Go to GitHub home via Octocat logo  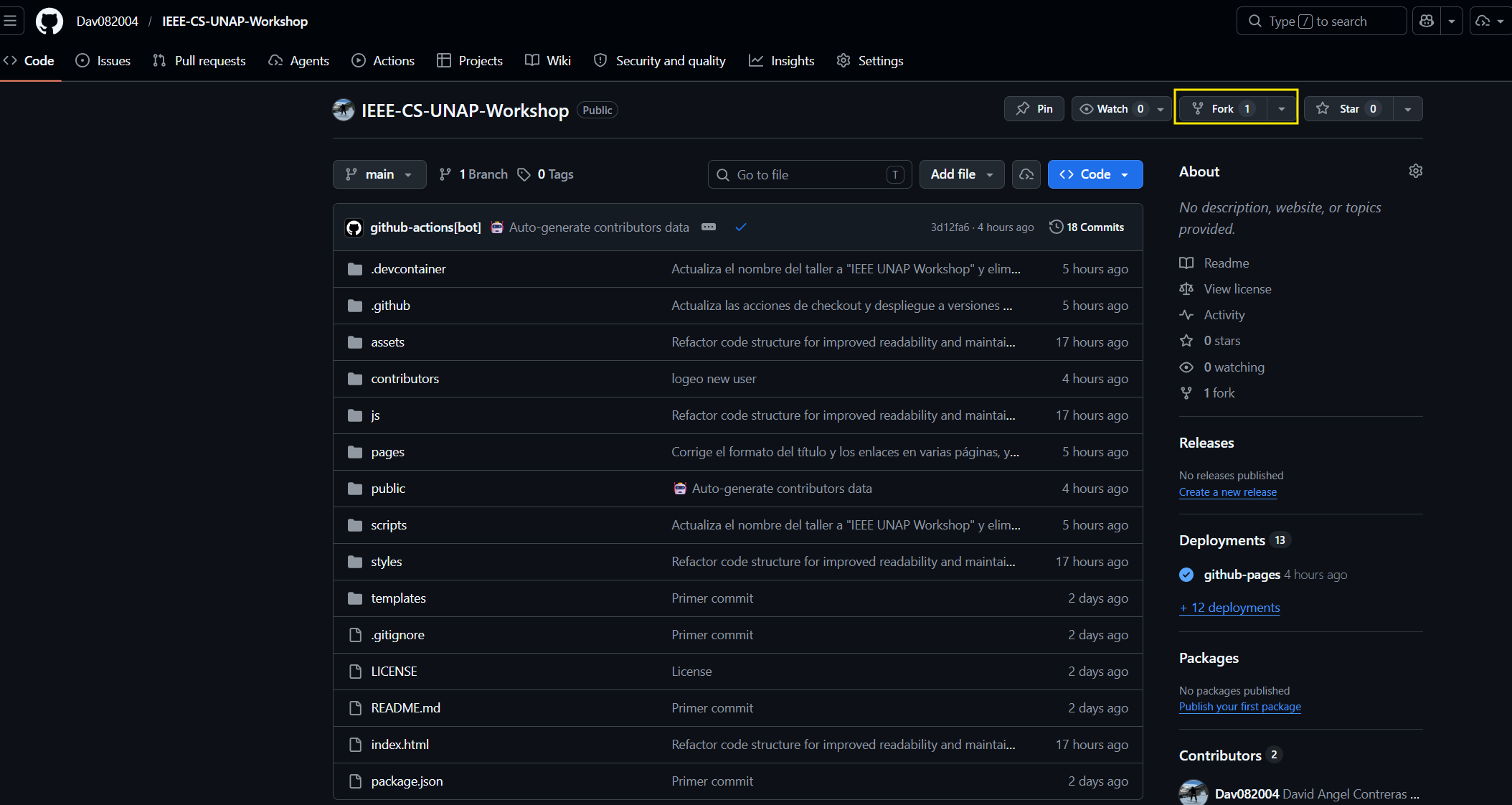coord(49,22)
